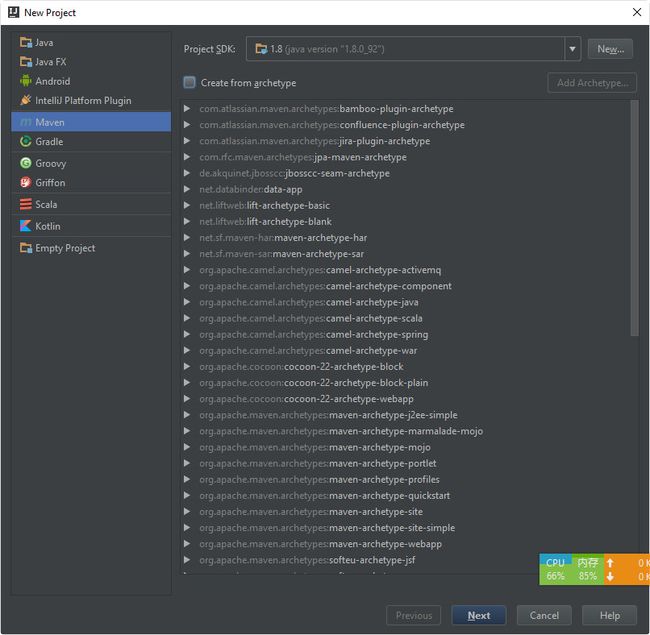Click the CPU usage indicator widget
Screen dimensions: 650x635
tap(555, 569)
